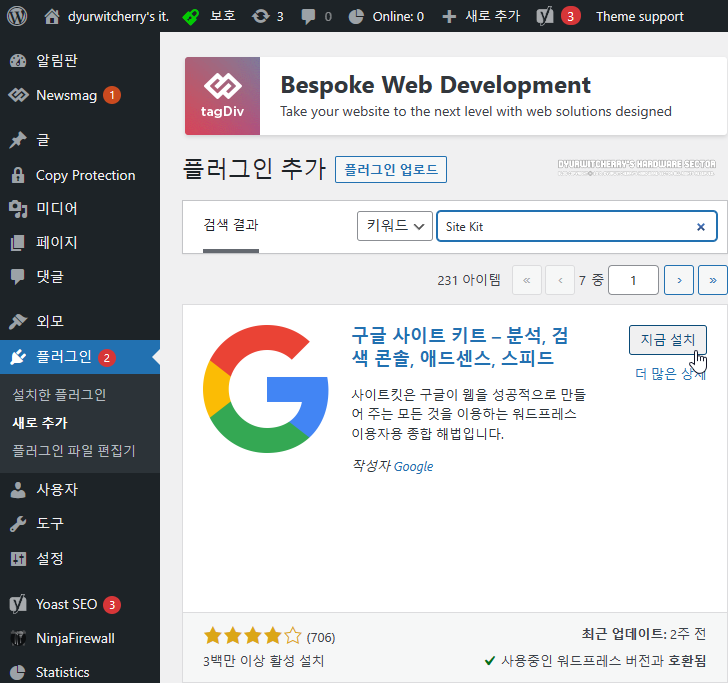The image size is (728, 683).
Task: Open the Newsmag theme menu
Action: (x=66, y=95)
